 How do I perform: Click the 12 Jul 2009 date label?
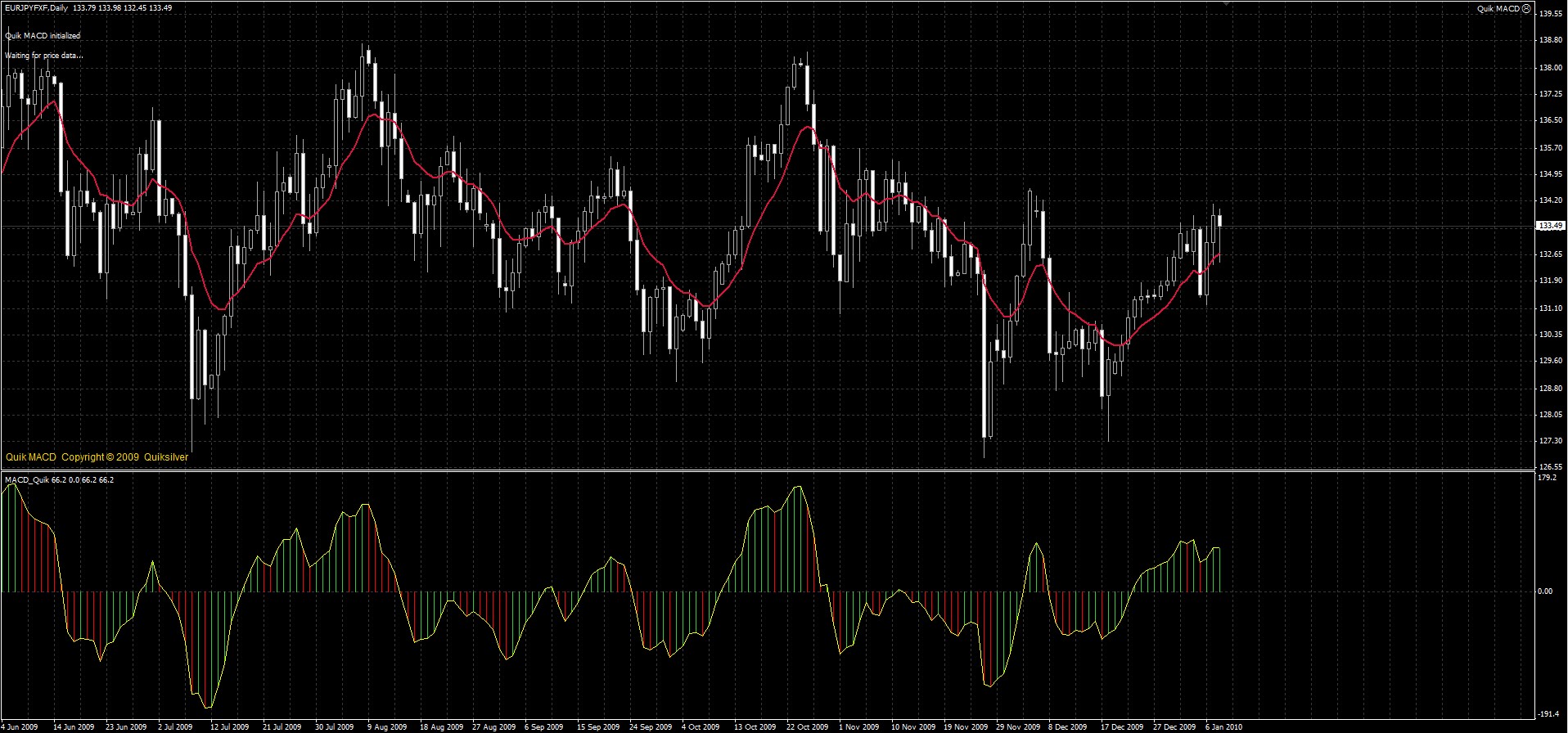click(x=229, y=726)
